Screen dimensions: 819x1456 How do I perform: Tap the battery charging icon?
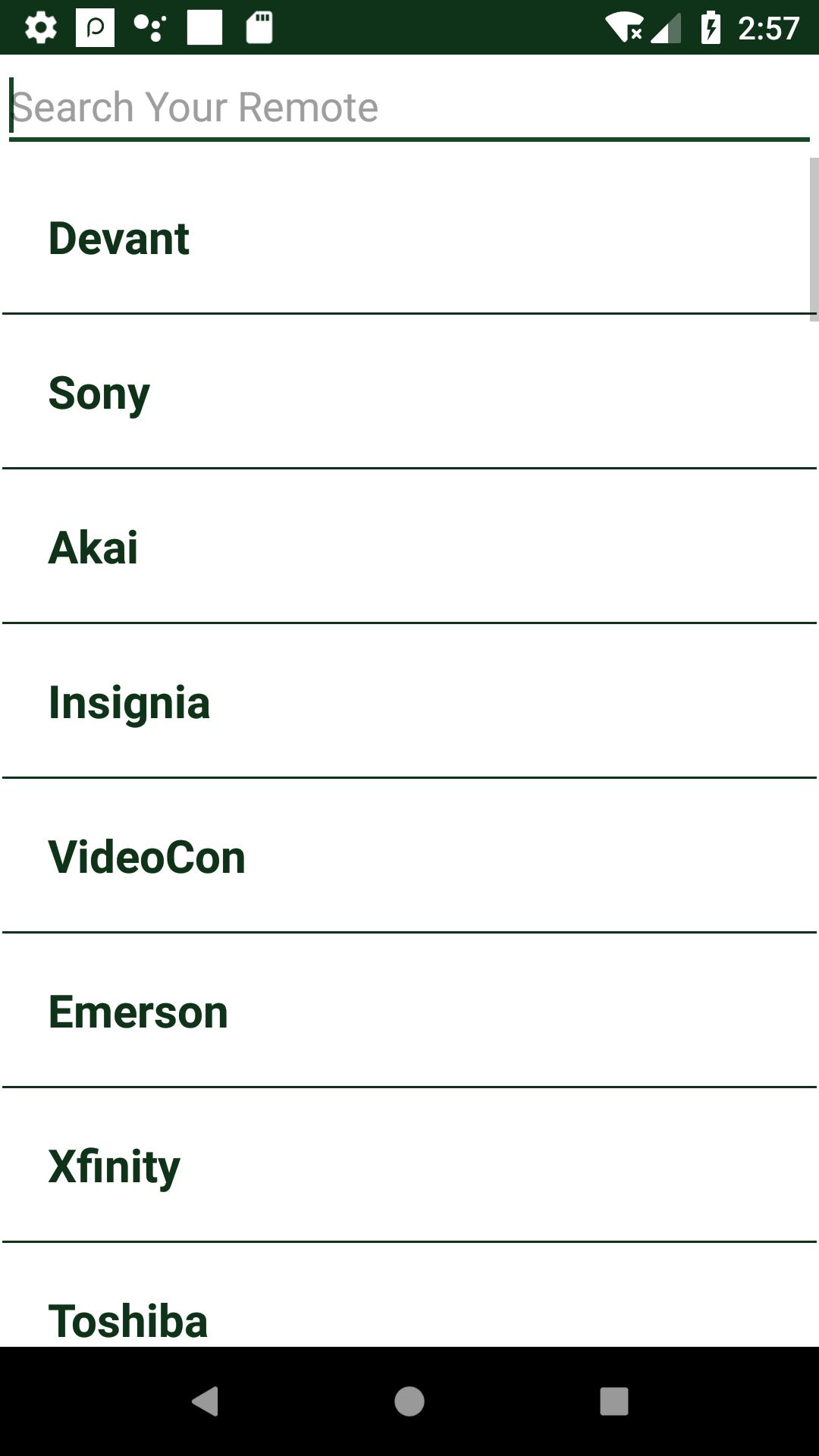pyautogui.click(x=711, y=28)
